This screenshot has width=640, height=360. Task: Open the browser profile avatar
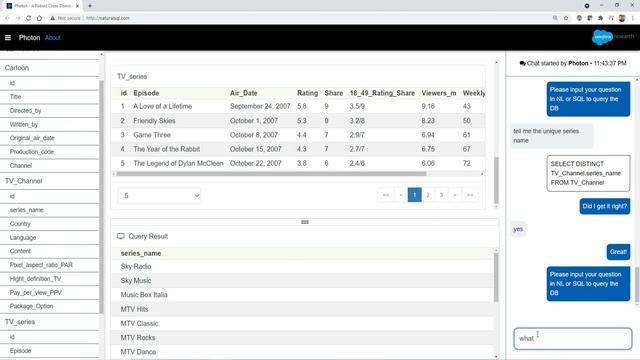(622, 18)
